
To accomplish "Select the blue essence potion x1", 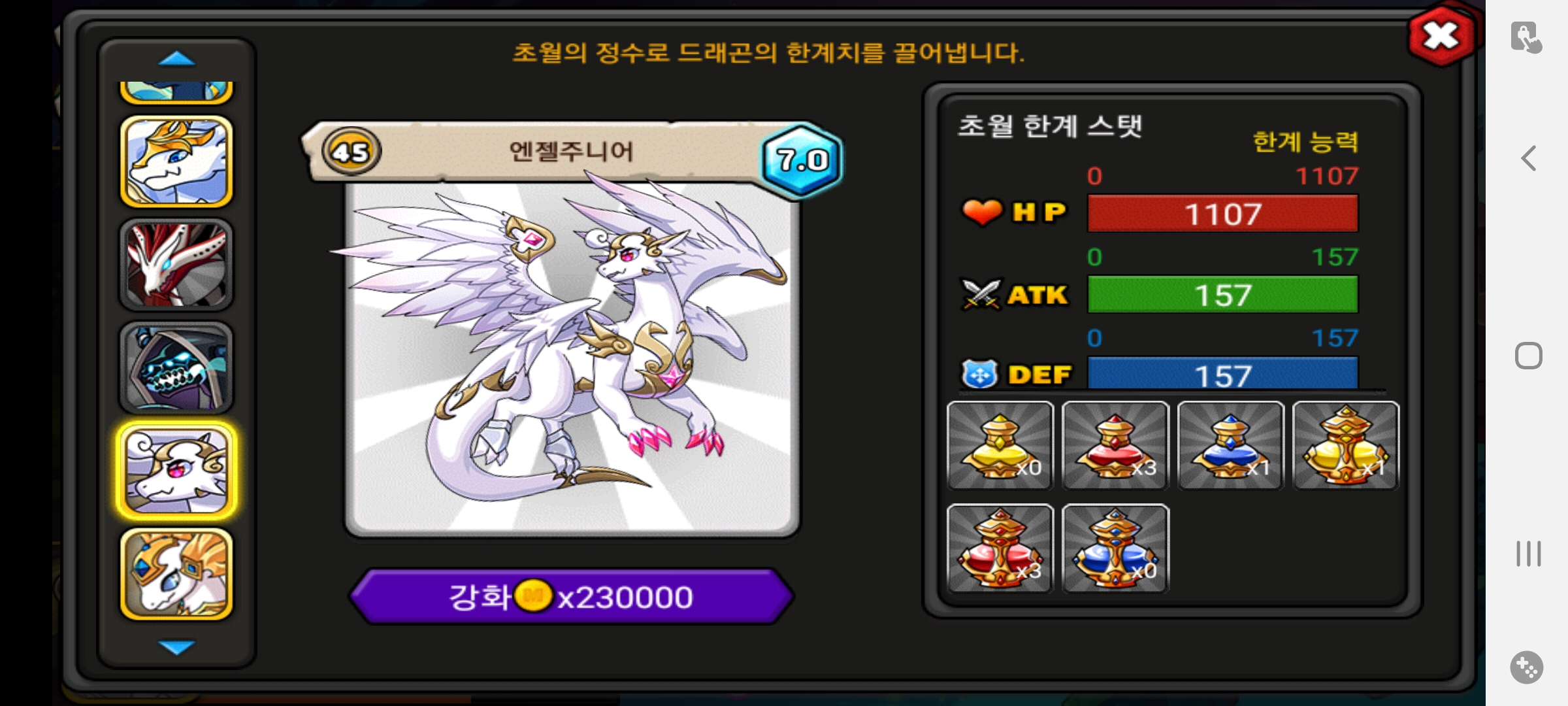I will [x=1230, y=446].
